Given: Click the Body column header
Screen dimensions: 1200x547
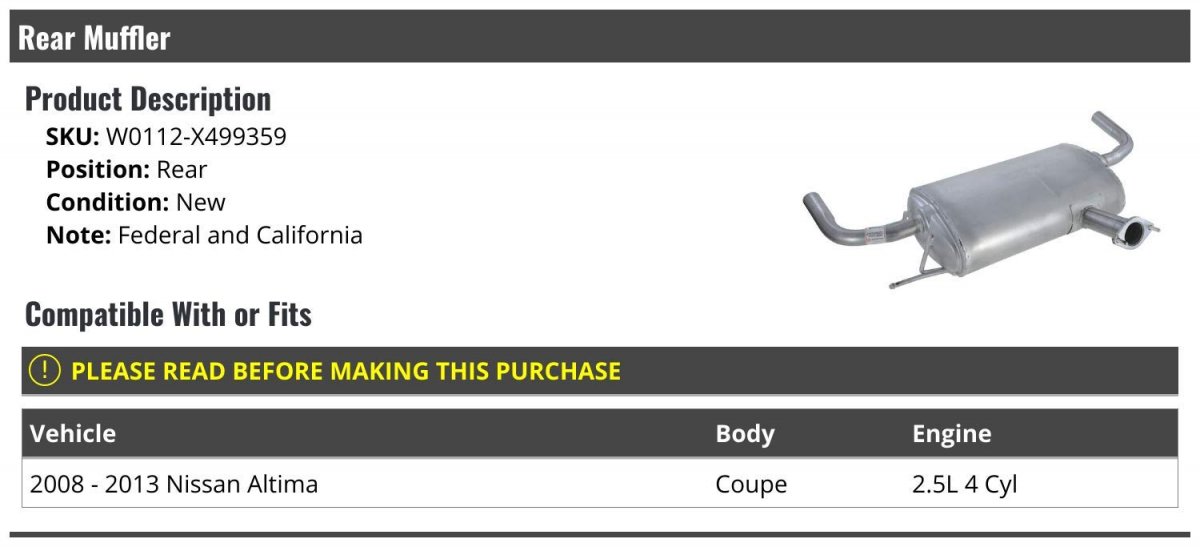Looking at the screenshot, I should 745,434.
